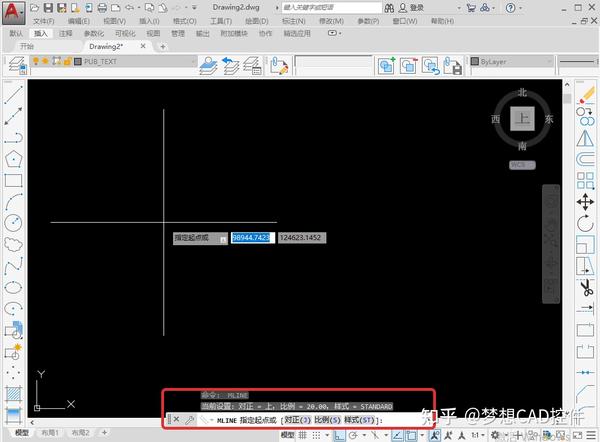Select the Copy objects tool
The image size is (600, 442).
coord(585,116)
